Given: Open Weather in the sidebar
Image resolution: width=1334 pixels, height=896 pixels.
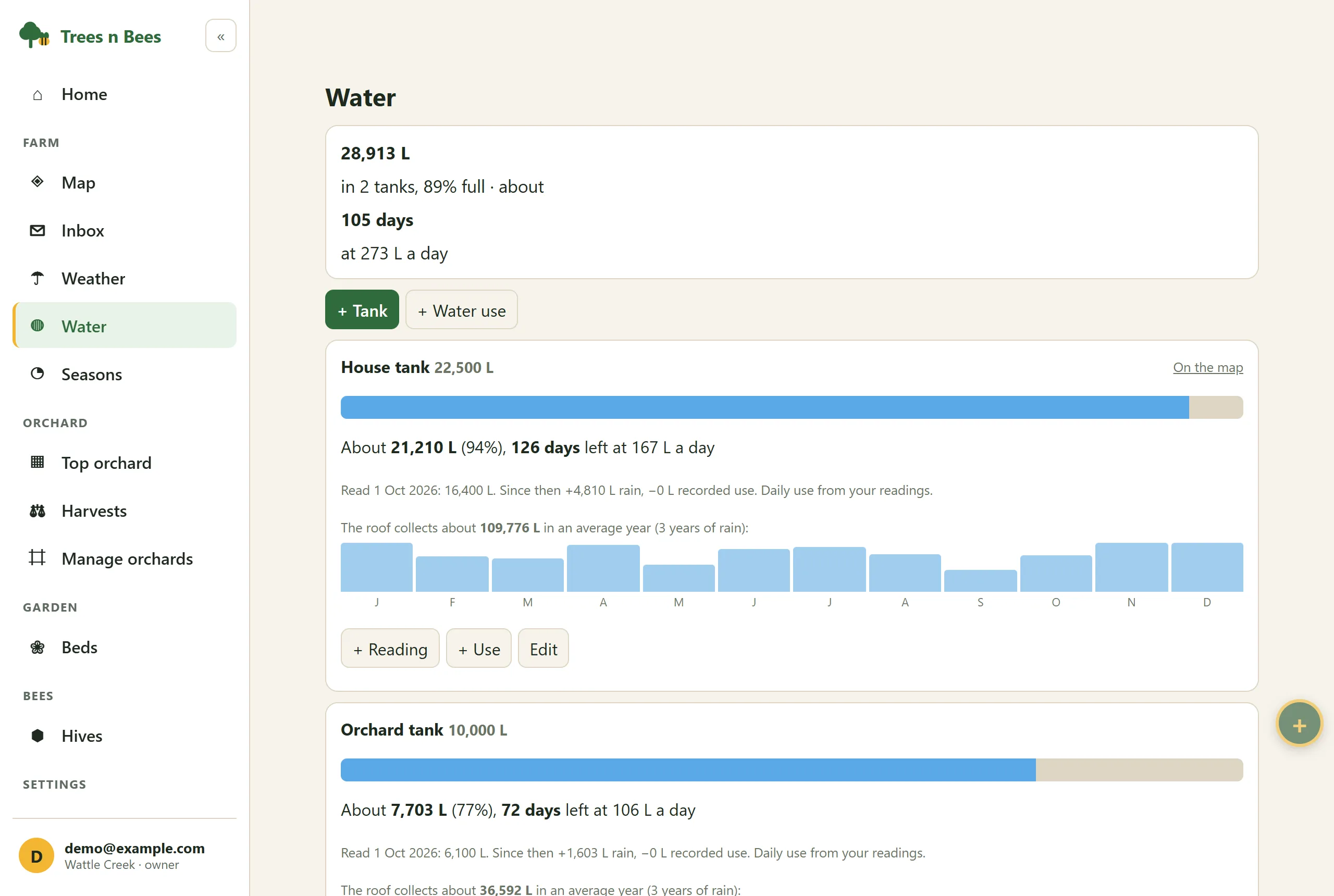Looking at the screenshot, I should (x=124, y=278).
